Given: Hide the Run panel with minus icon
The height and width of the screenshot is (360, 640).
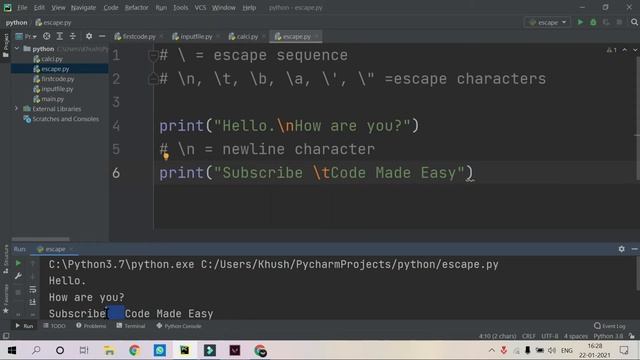Looking at the screenshot, I should 634,249.
